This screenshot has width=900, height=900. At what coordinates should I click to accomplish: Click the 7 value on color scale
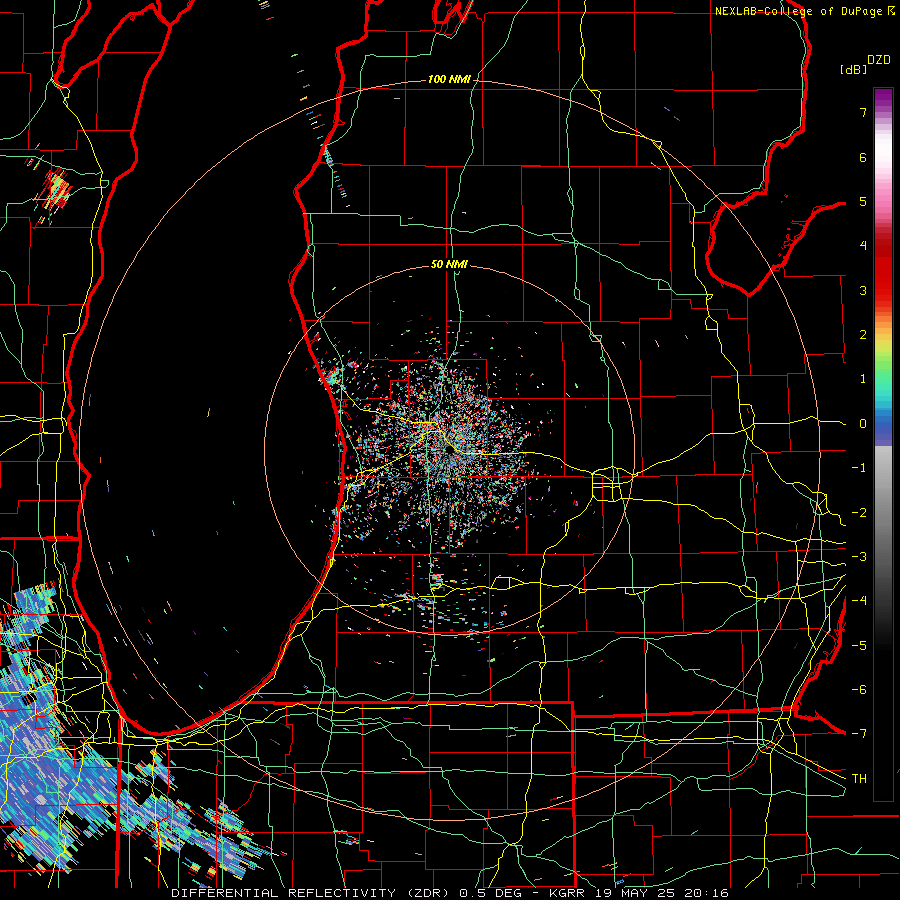pos(863,112)
